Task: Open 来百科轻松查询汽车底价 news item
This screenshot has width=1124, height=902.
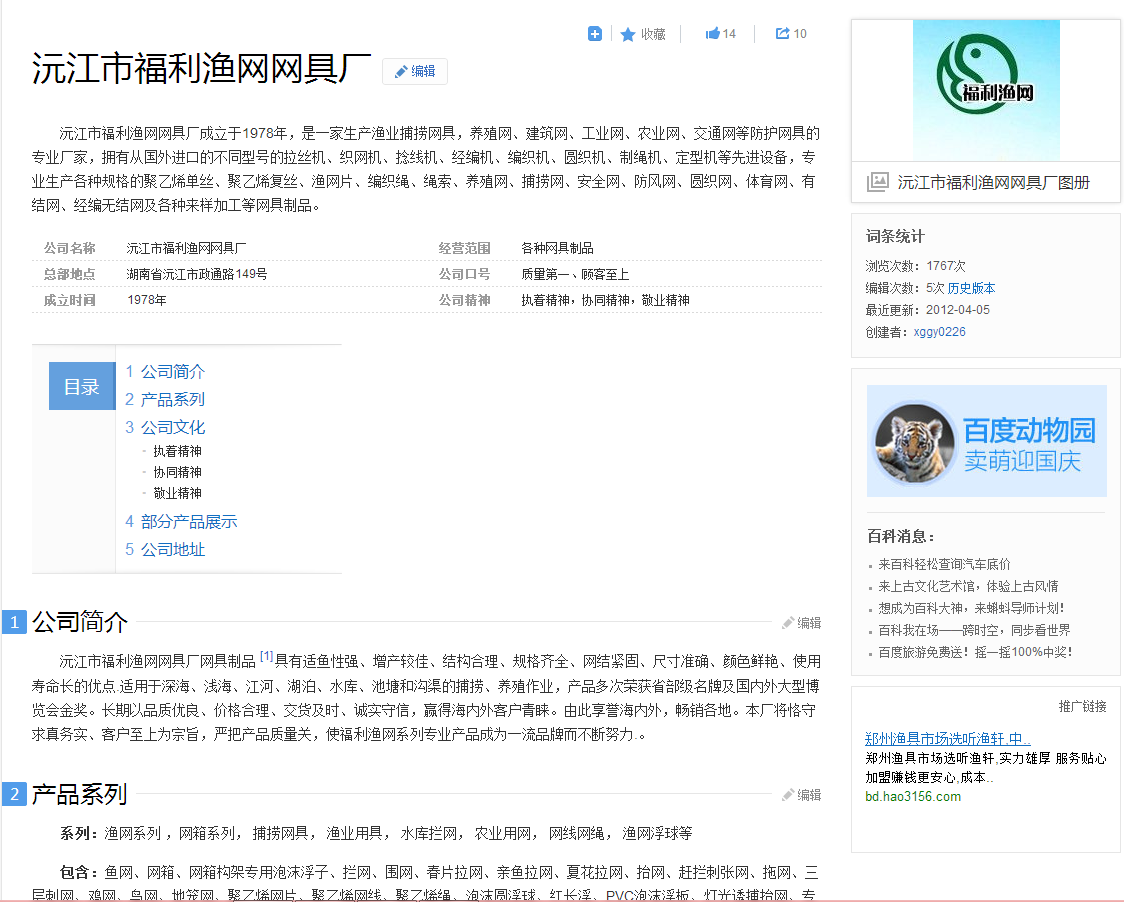Action: pos(944,564)
